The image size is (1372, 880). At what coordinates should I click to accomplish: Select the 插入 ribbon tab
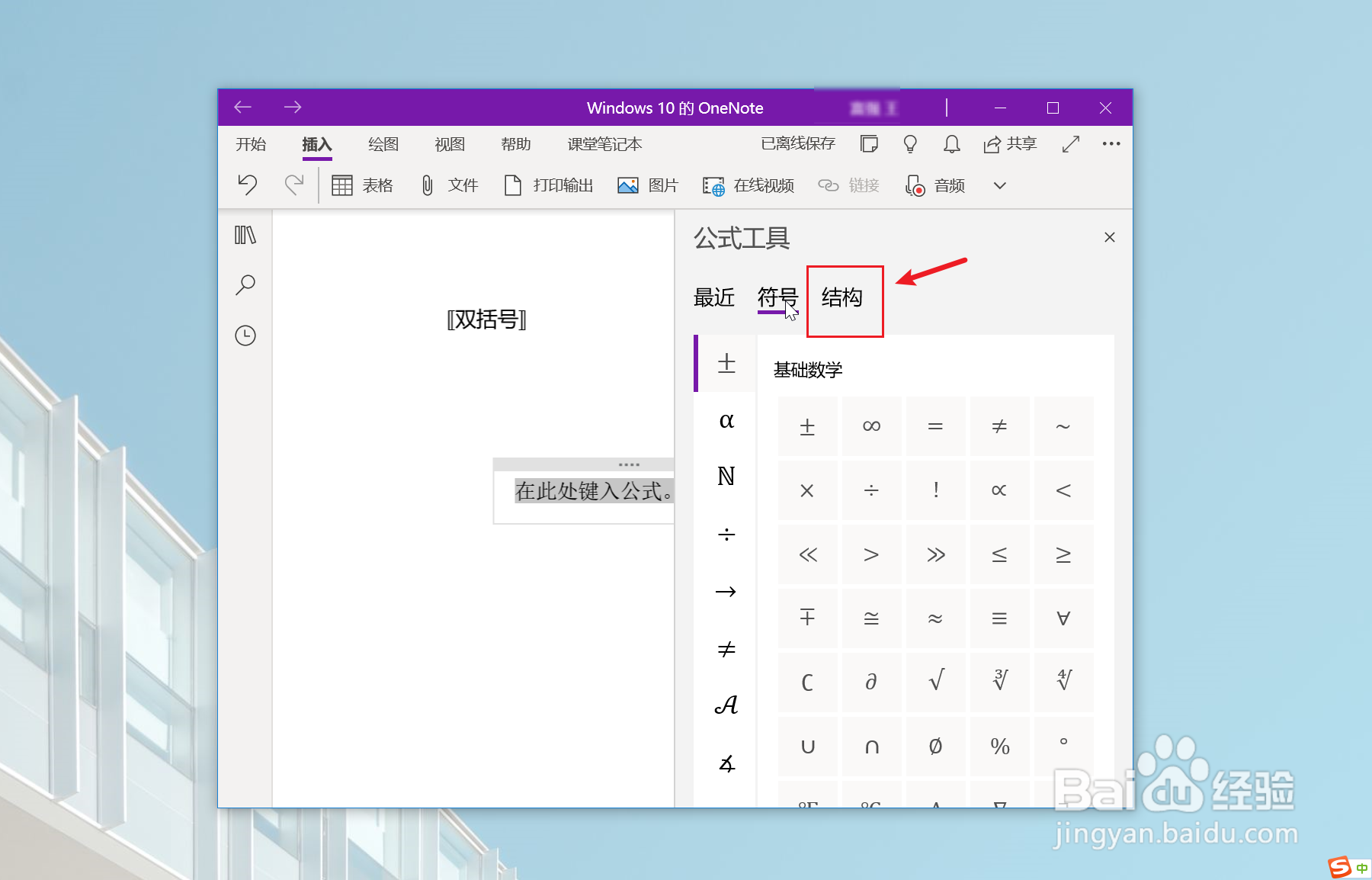click(x=317, y=144)
